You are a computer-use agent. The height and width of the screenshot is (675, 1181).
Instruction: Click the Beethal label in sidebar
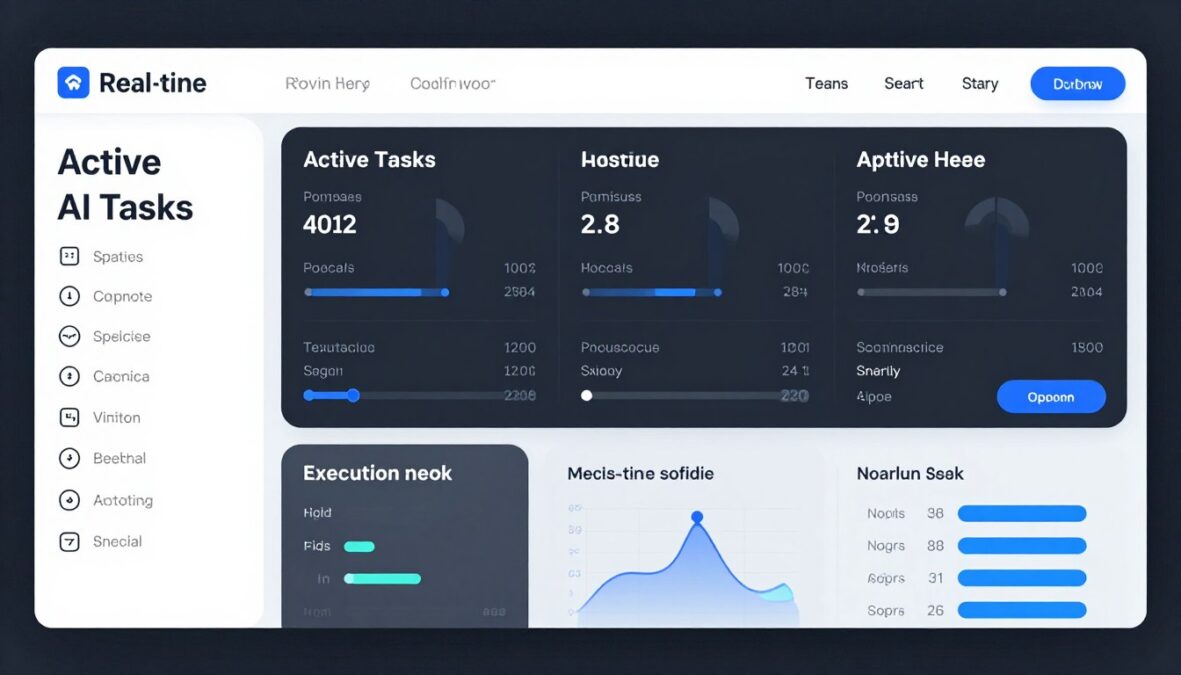(x=120, y=458)
